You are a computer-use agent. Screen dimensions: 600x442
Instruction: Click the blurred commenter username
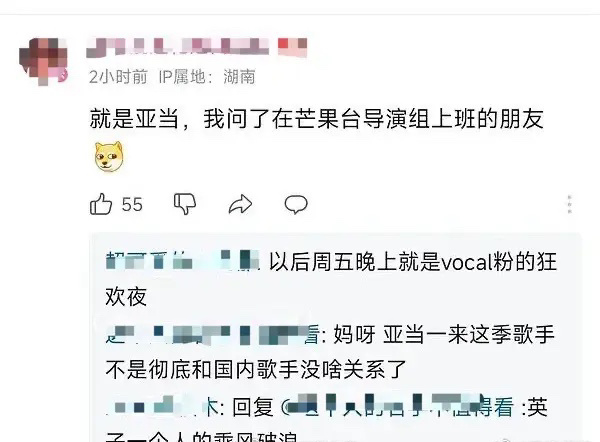pos(178,47)
